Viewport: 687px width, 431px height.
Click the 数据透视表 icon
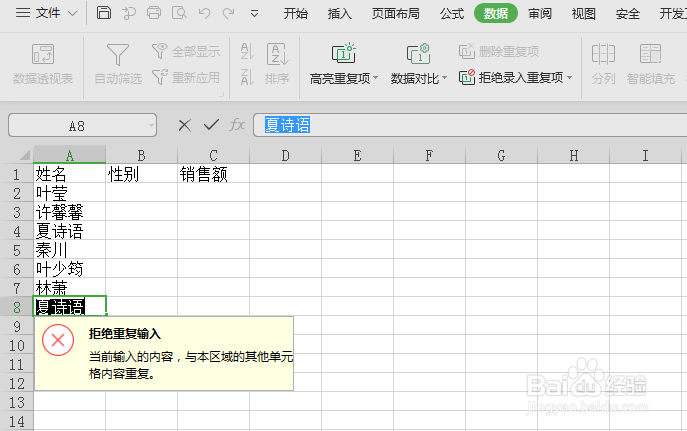[43, 54]
